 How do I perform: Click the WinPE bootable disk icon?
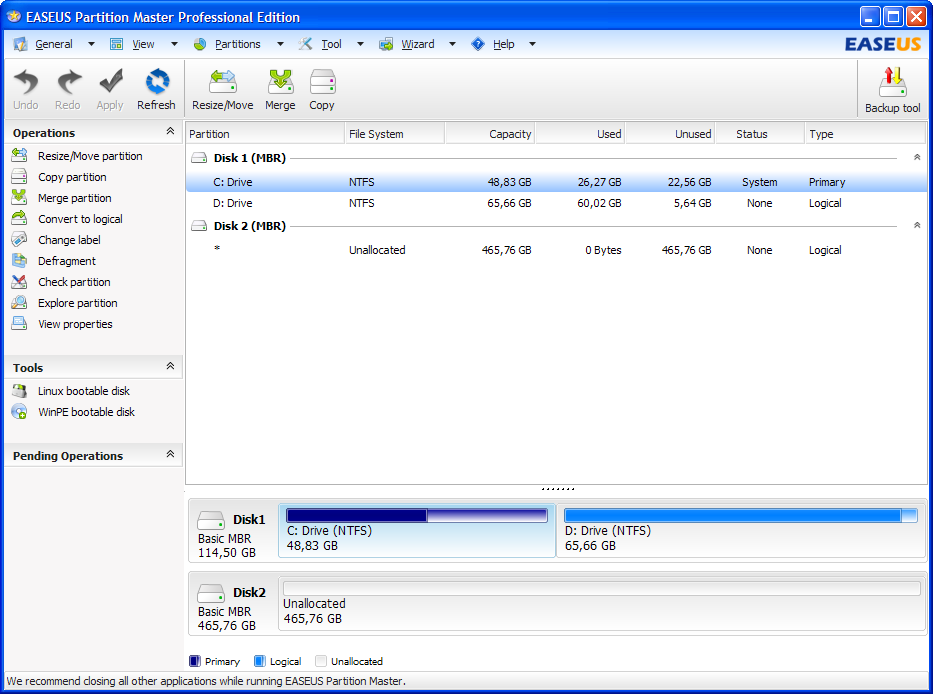click(19, 411)
